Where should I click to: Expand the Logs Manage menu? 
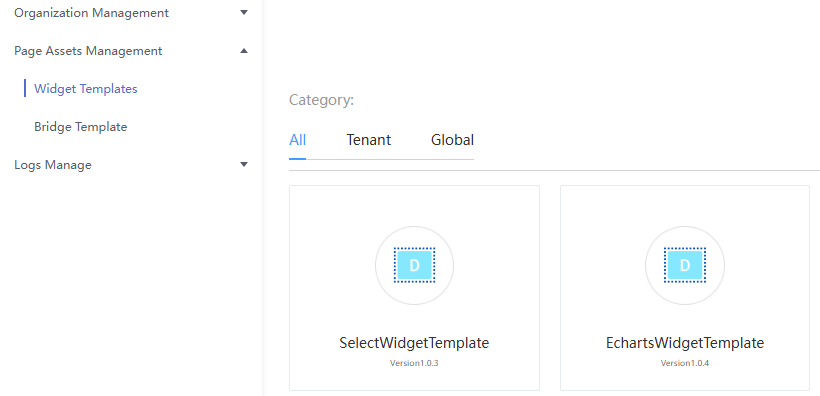point(131,164)
